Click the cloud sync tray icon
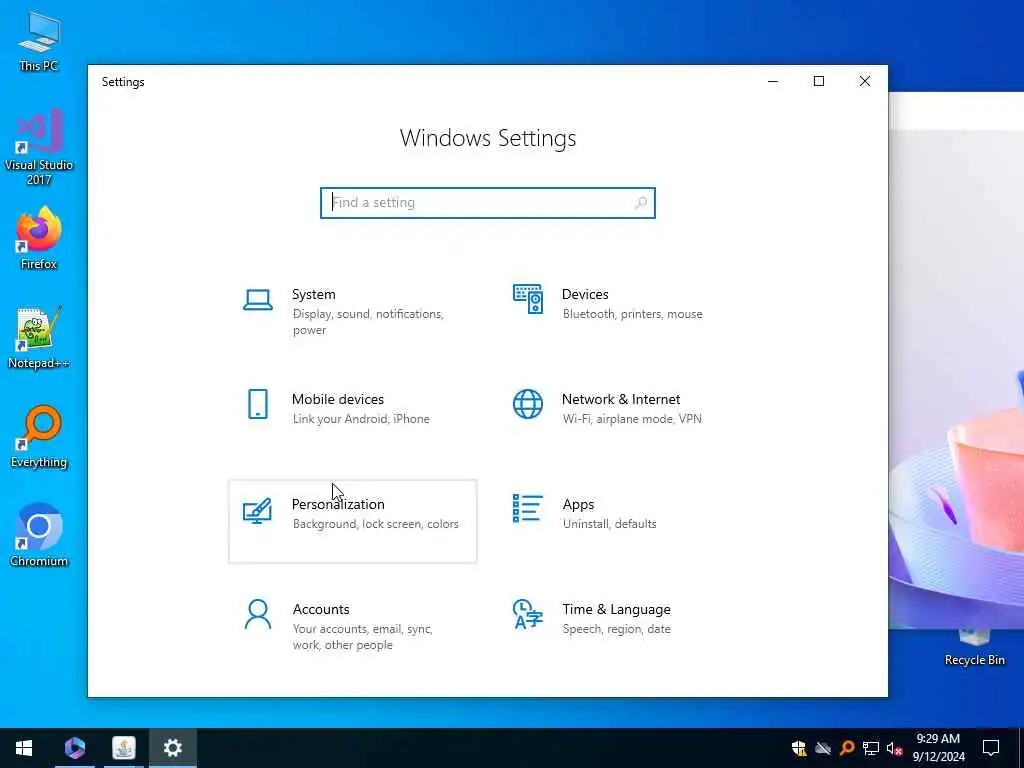This screenshot has width=1024, height=768. tap(823, 748)
